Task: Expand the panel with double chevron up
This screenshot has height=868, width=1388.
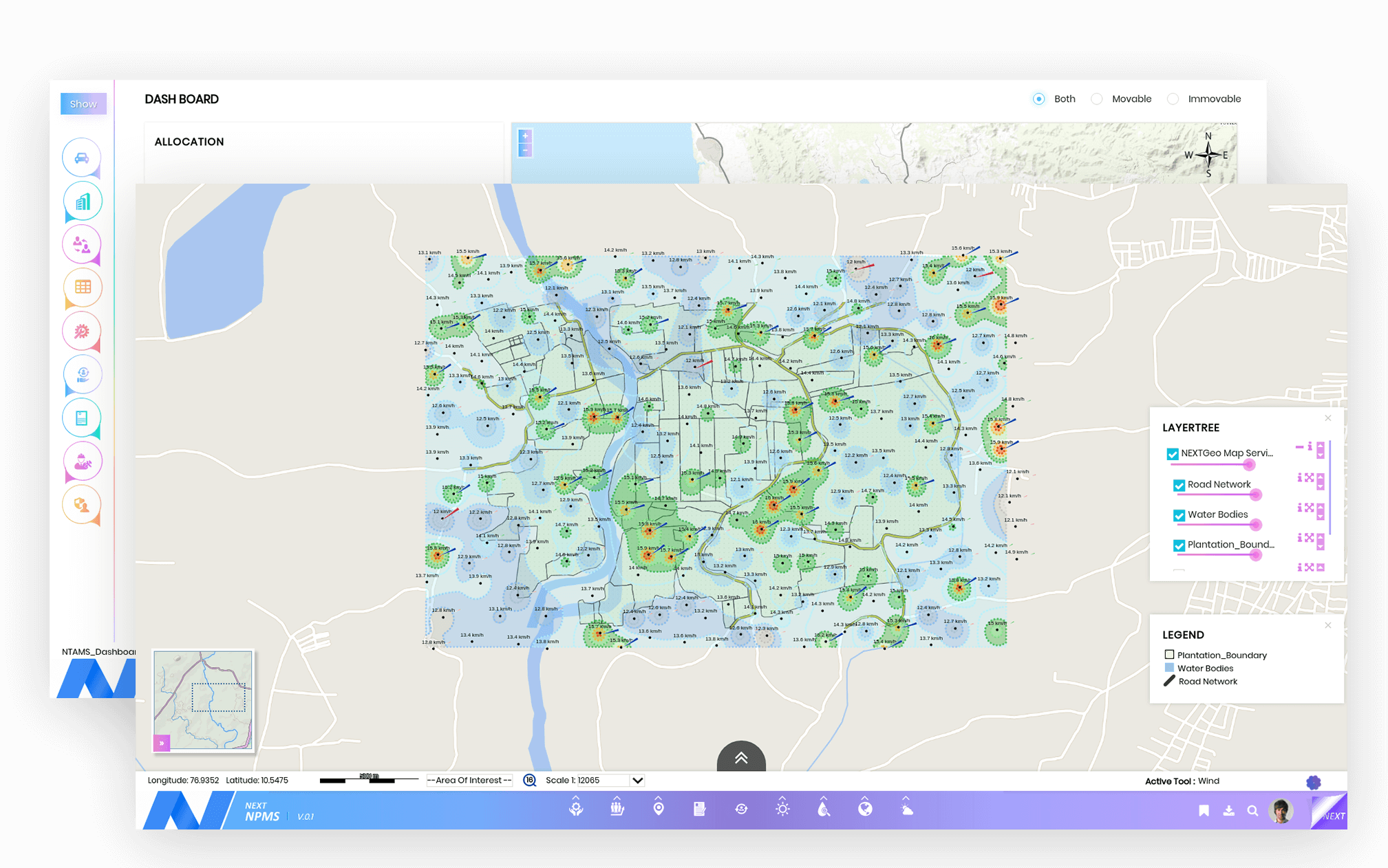Action: click(x=741, y=758)
